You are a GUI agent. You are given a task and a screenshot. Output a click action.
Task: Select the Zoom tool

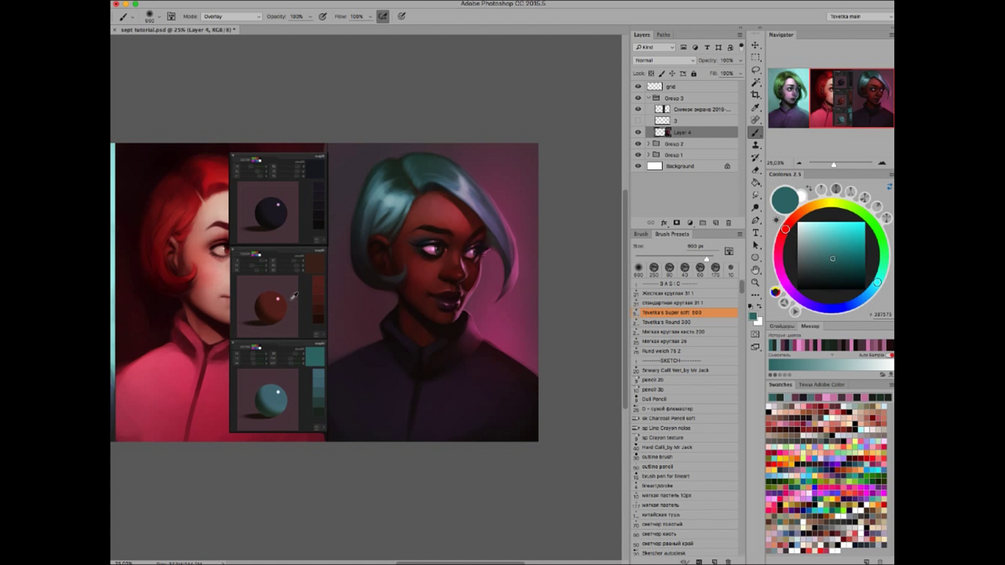pos(756,282)
